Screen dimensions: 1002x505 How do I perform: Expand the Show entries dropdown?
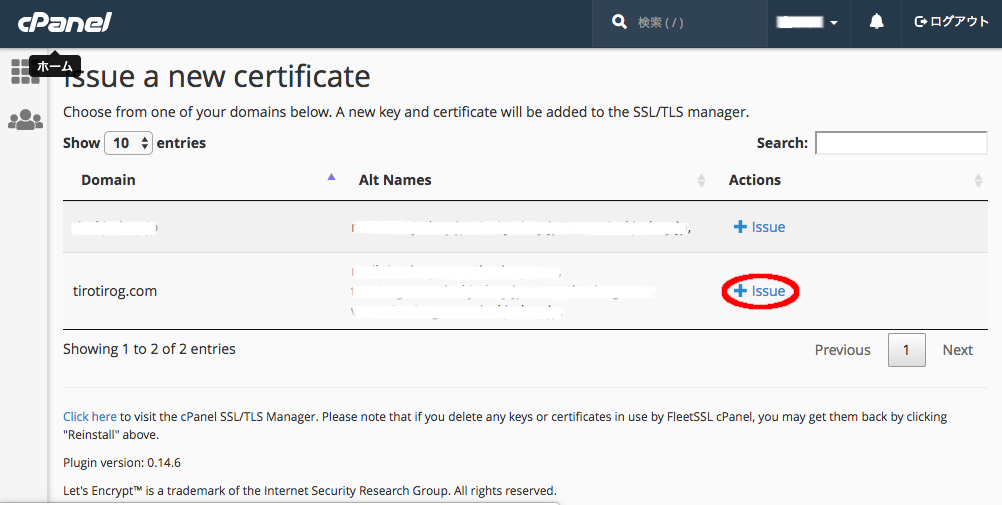(x=128, y=143)
